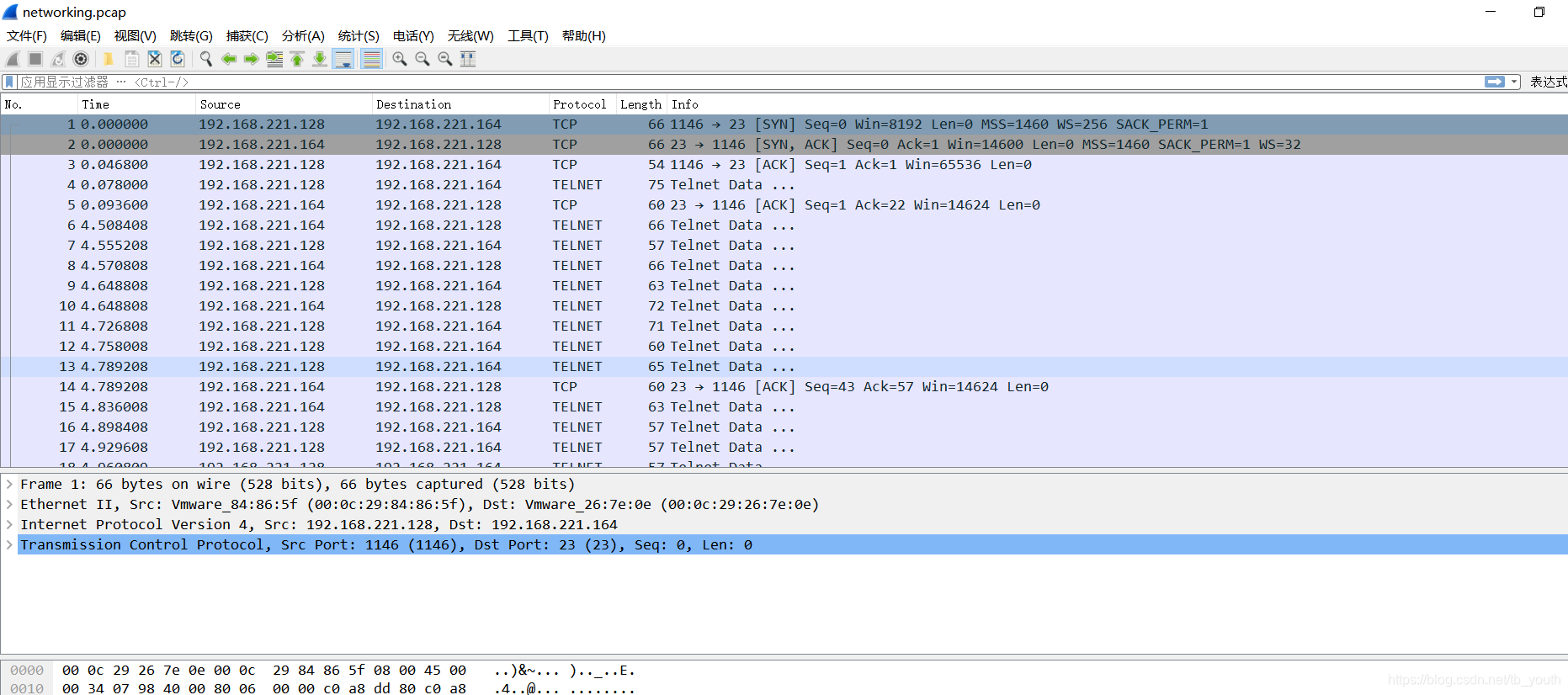Open the 编辑(E) menu
This screenshot has height=695, width=1568.
pos(81,35)
